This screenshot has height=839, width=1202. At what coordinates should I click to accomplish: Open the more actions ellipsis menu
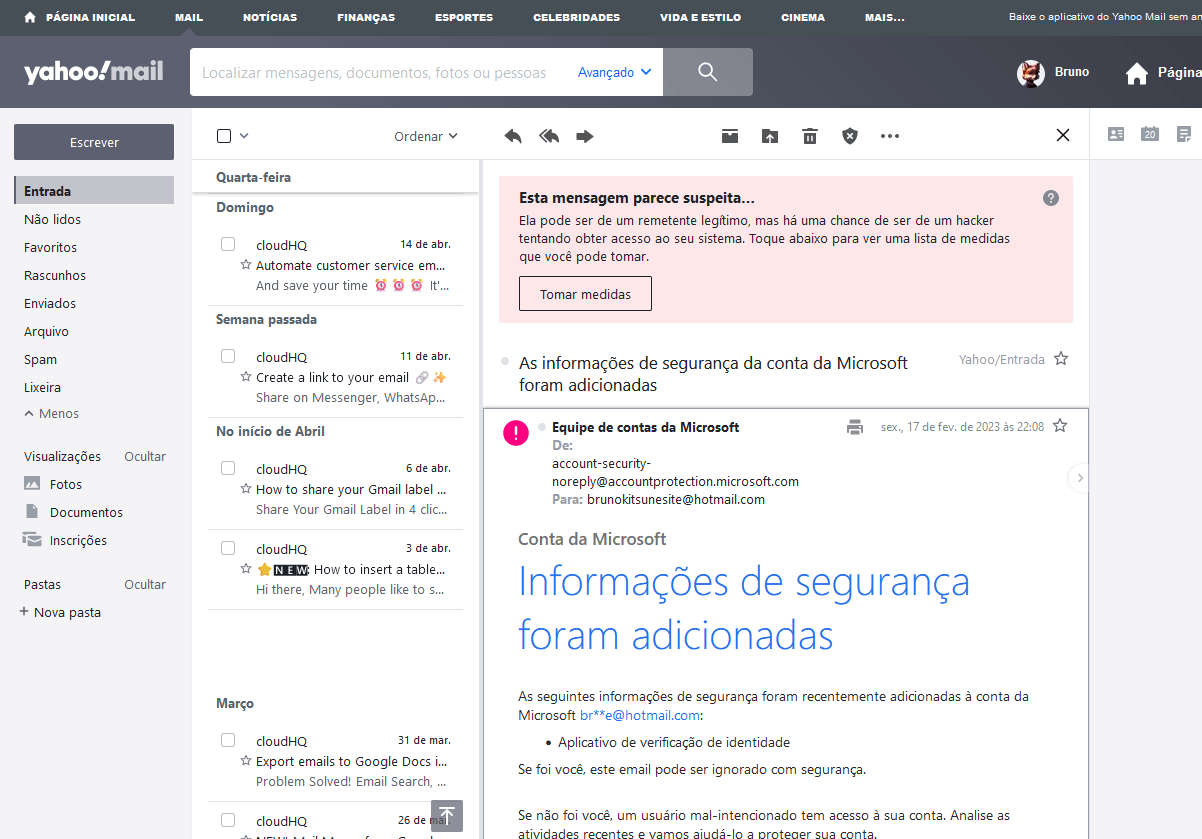(x=890, y=136)
